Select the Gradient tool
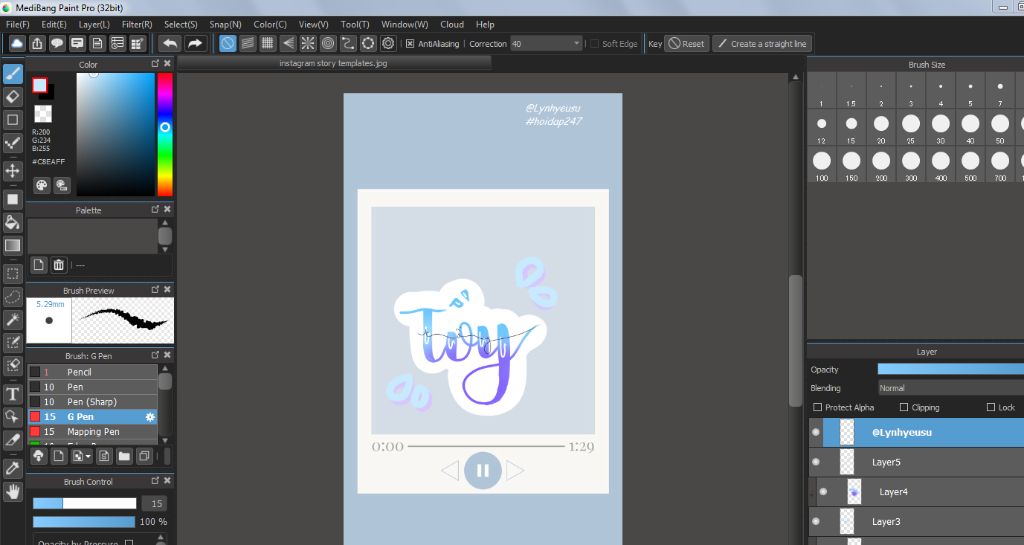 coord(12,245)
